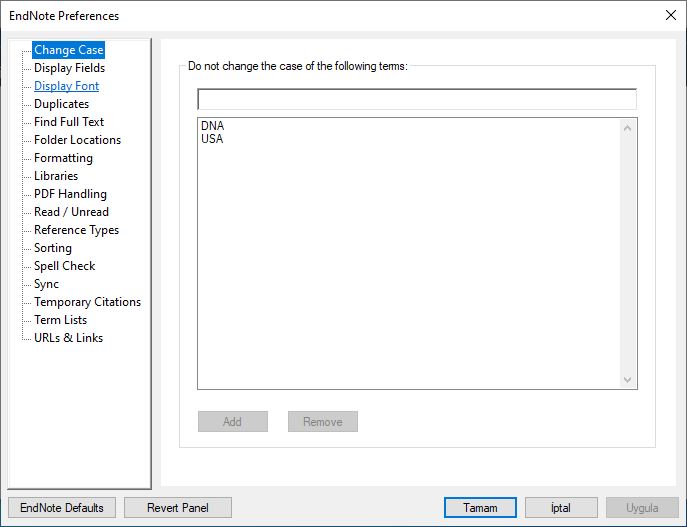This screenshot has width=687, height=527.
Task: Click the Remove button
Action: coord(323,421)
